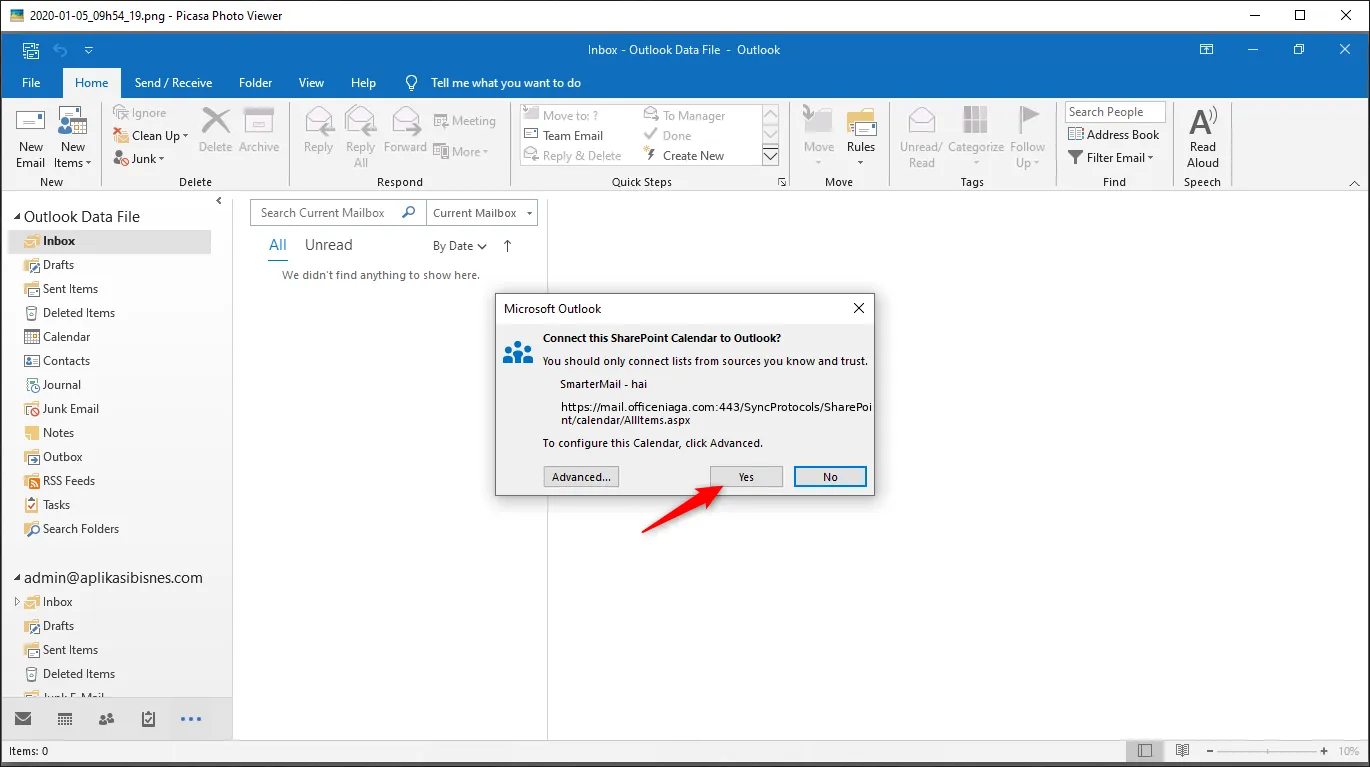
Task: Collapse Outlook Data File tree
Action: click(17, 217)
